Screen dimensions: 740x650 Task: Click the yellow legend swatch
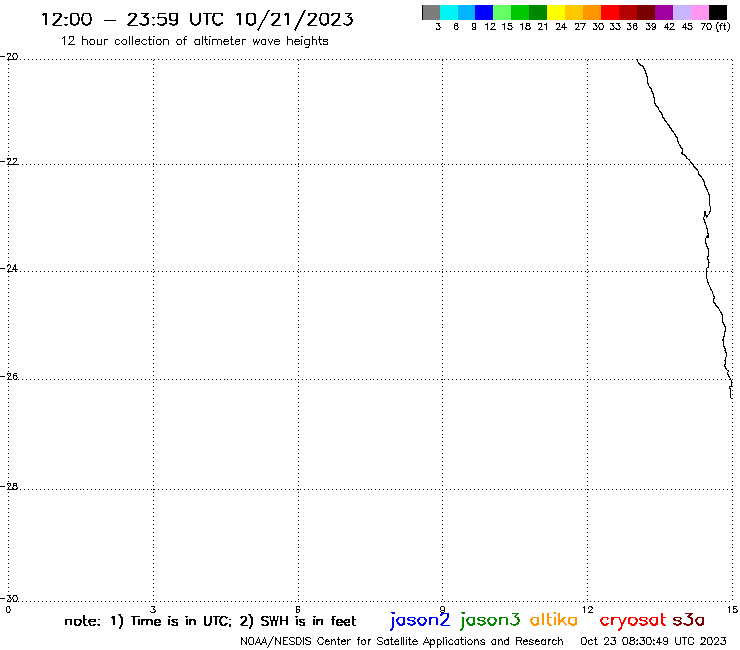click(556, 12)
